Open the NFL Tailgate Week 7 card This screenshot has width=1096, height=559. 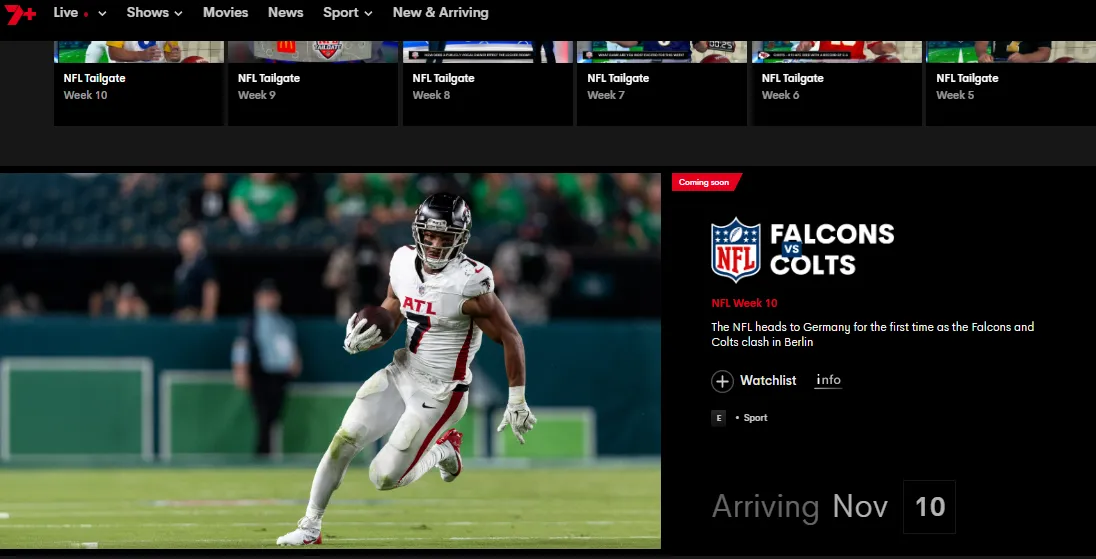coord(662,83)
